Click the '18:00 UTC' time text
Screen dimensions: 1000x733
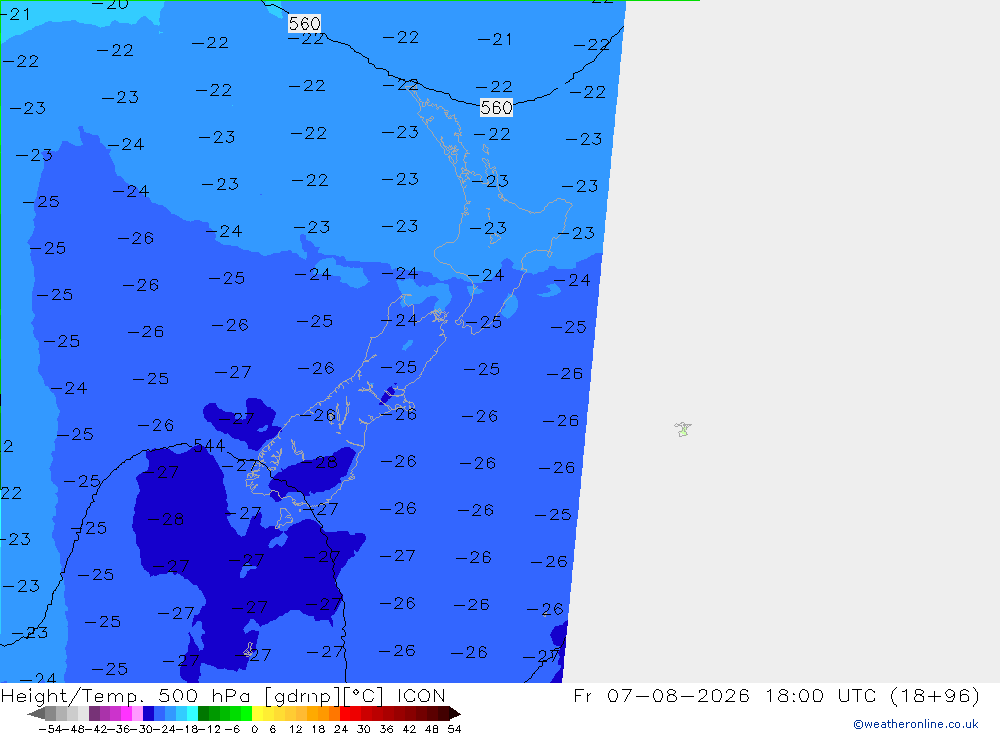pos(823,695)
